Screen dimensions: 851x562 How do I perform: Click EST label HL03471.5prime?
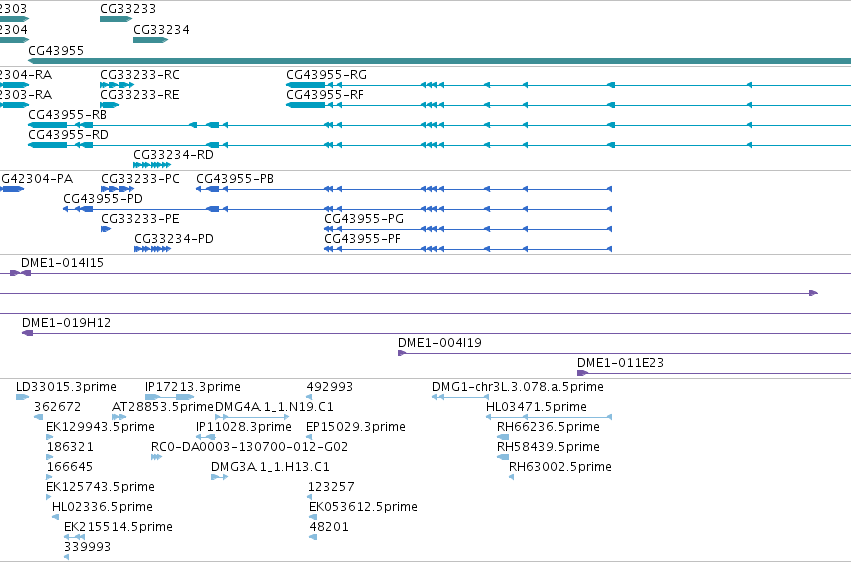[x=536, y=407]
